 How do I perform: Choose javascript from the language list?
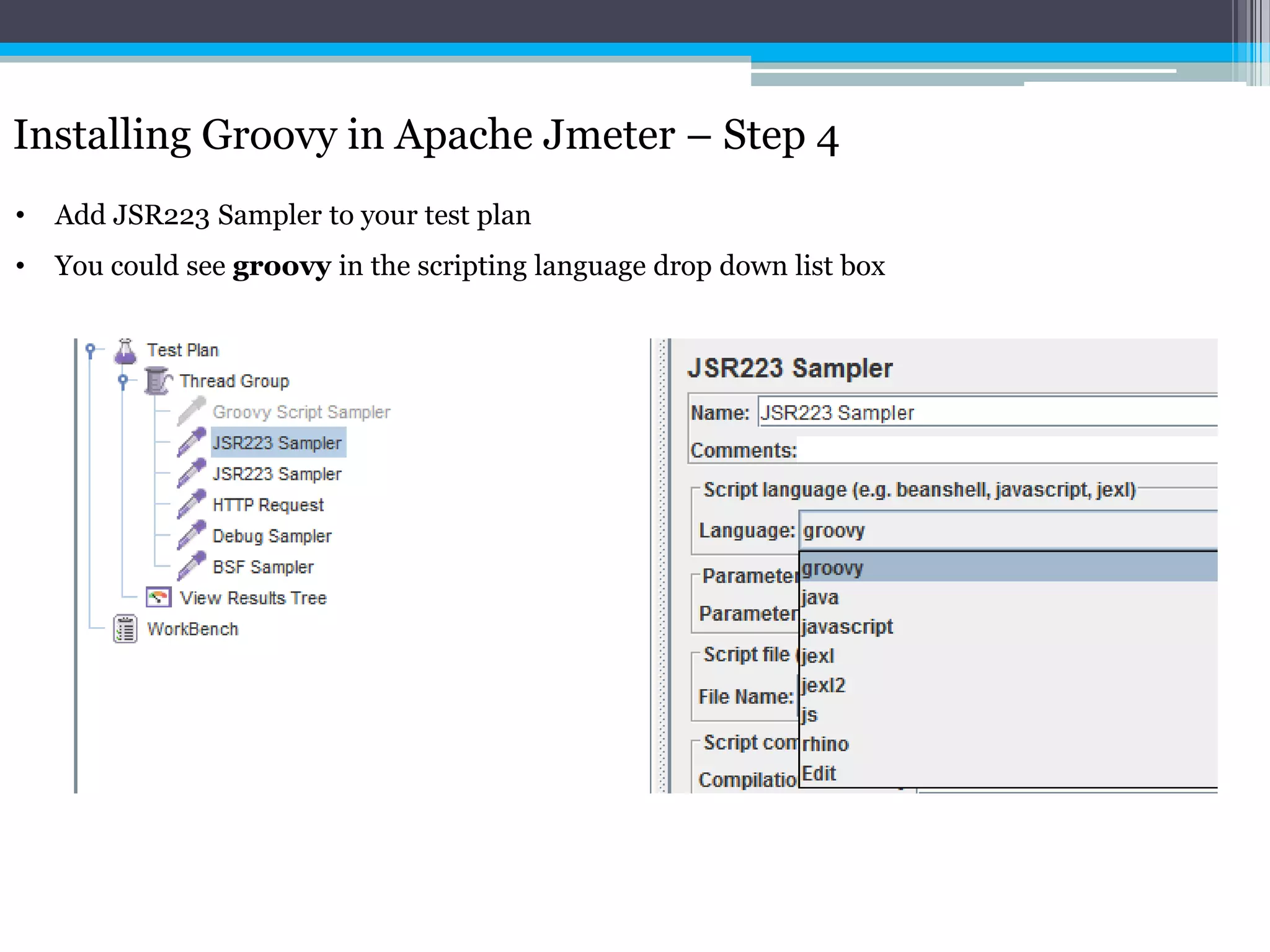[x=1009, y=626]
